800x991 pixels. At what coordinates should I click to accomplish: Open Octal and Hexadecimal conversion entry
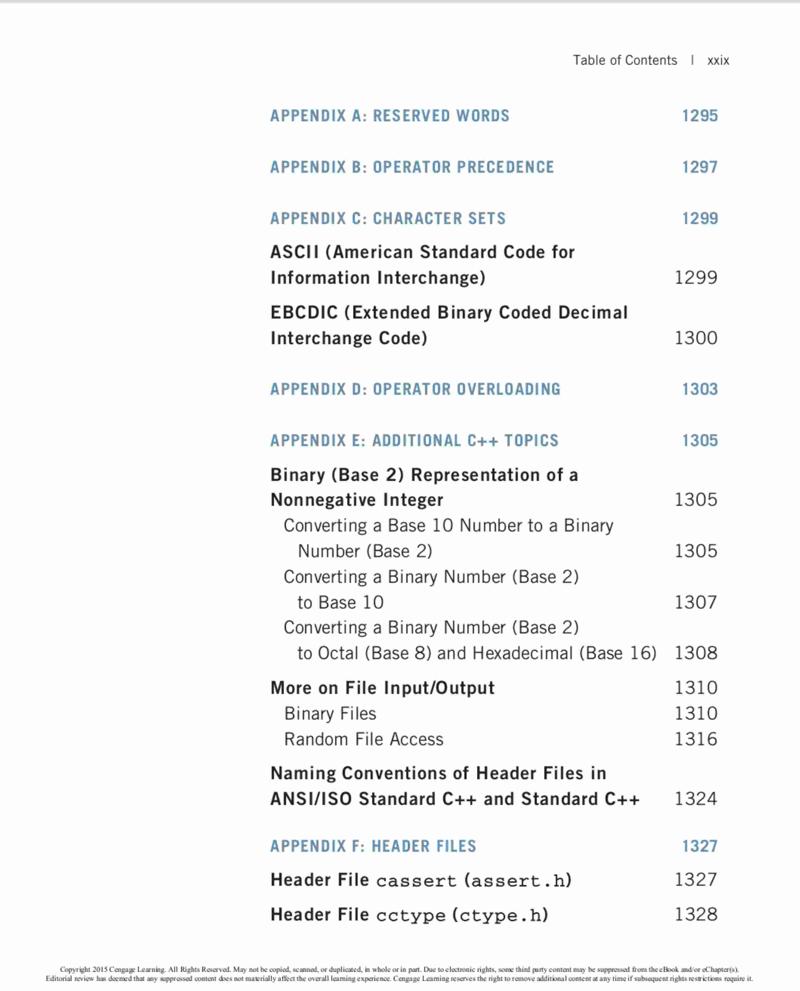click(470, 640)
